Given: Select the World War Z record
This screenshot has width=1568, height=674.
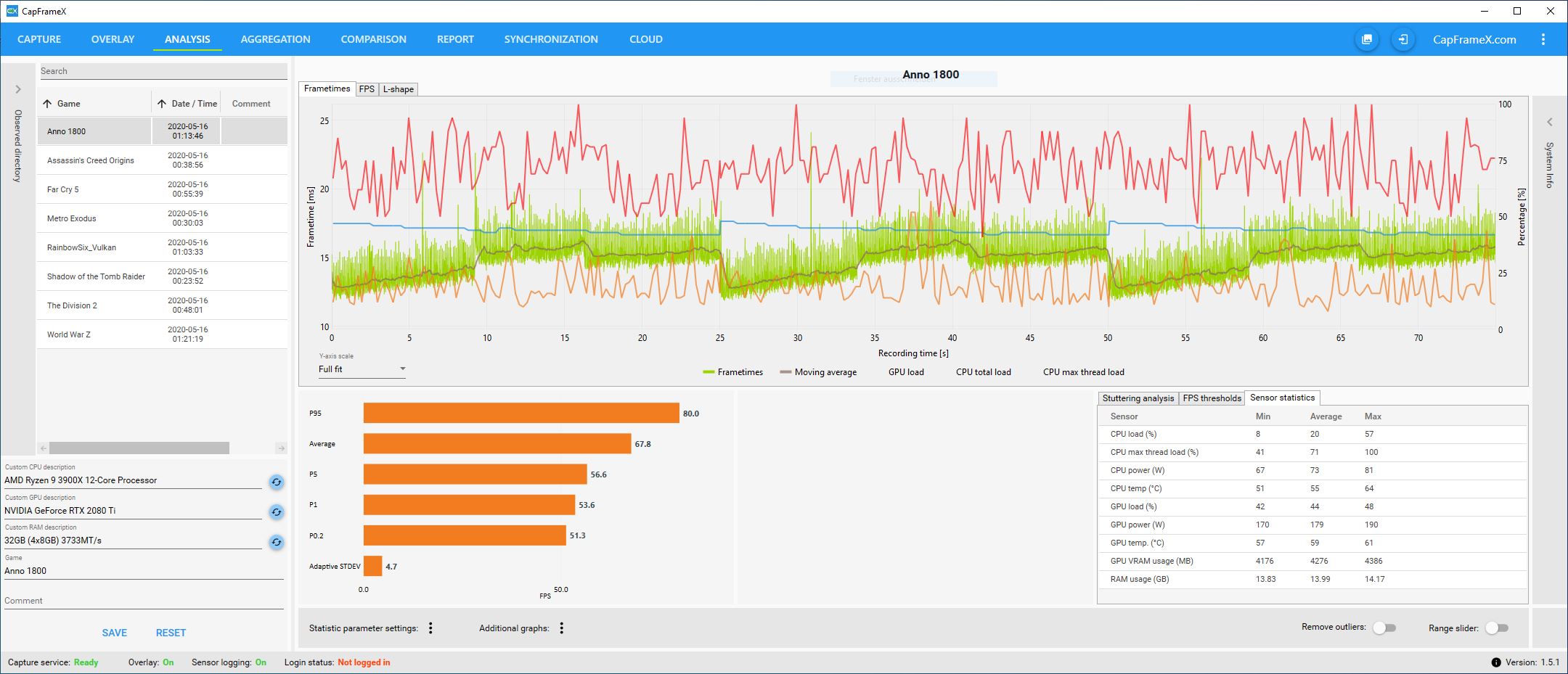Looking at the screenshot, I should coord(162,334).
